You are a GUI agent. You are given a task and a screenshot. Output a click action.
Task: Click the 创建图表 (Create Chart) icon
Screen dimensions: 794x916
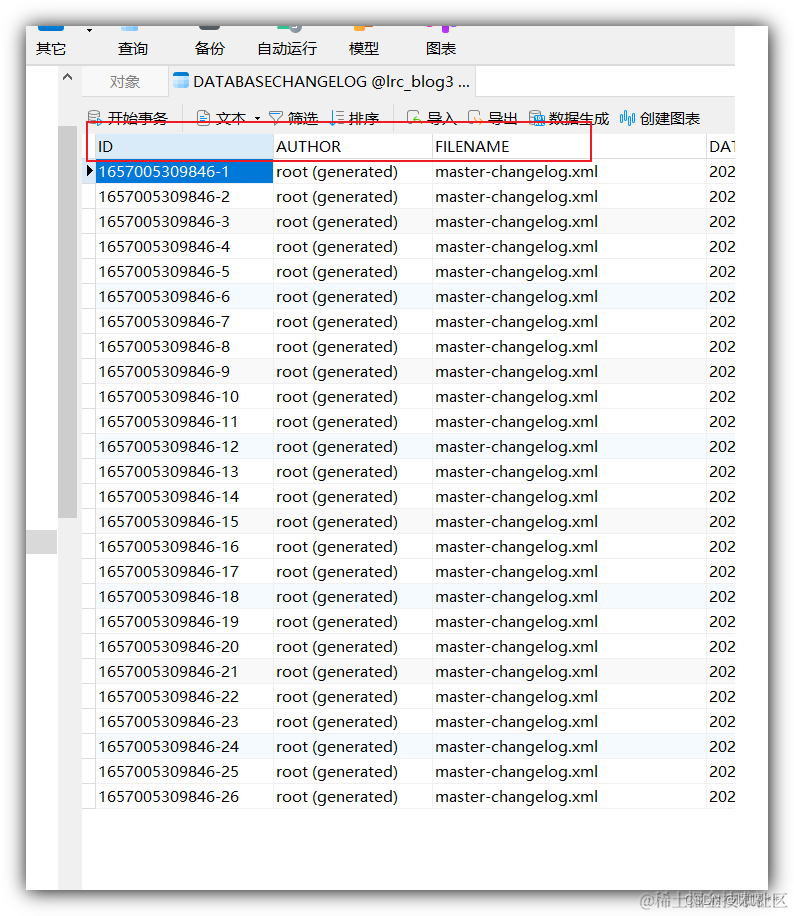click(627, 118)
